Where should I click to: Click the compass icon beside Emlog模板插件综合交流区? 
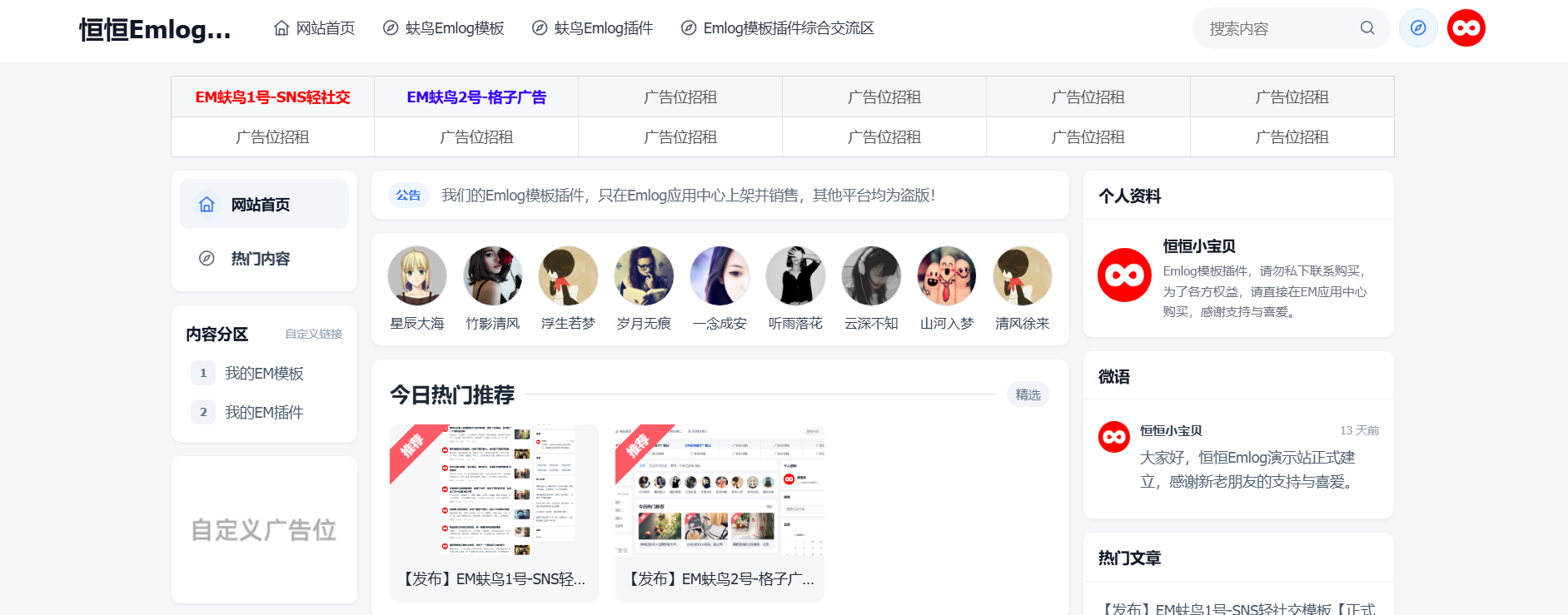pos(689,28)
